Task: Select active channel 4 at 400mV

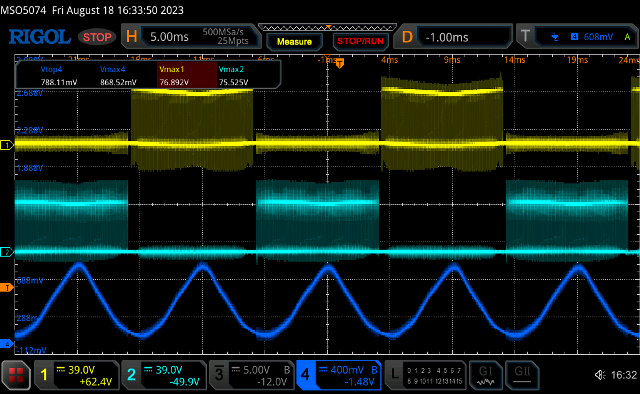Action: pyautogui.click(x=339, y=375)
